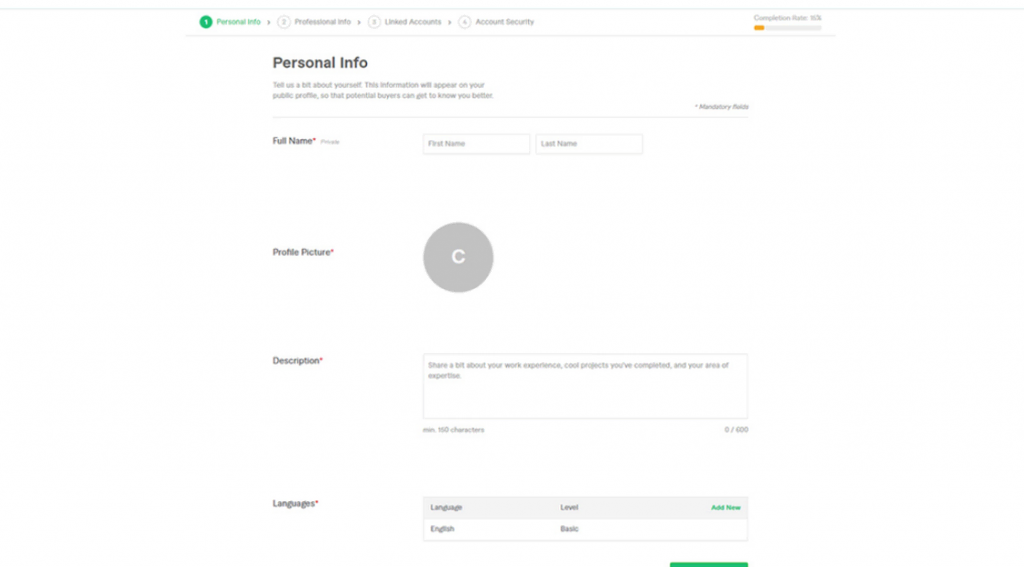The height and width of the screenshot is (567, 1024).
Task: Select the English language row
Action: coord(442,529)
